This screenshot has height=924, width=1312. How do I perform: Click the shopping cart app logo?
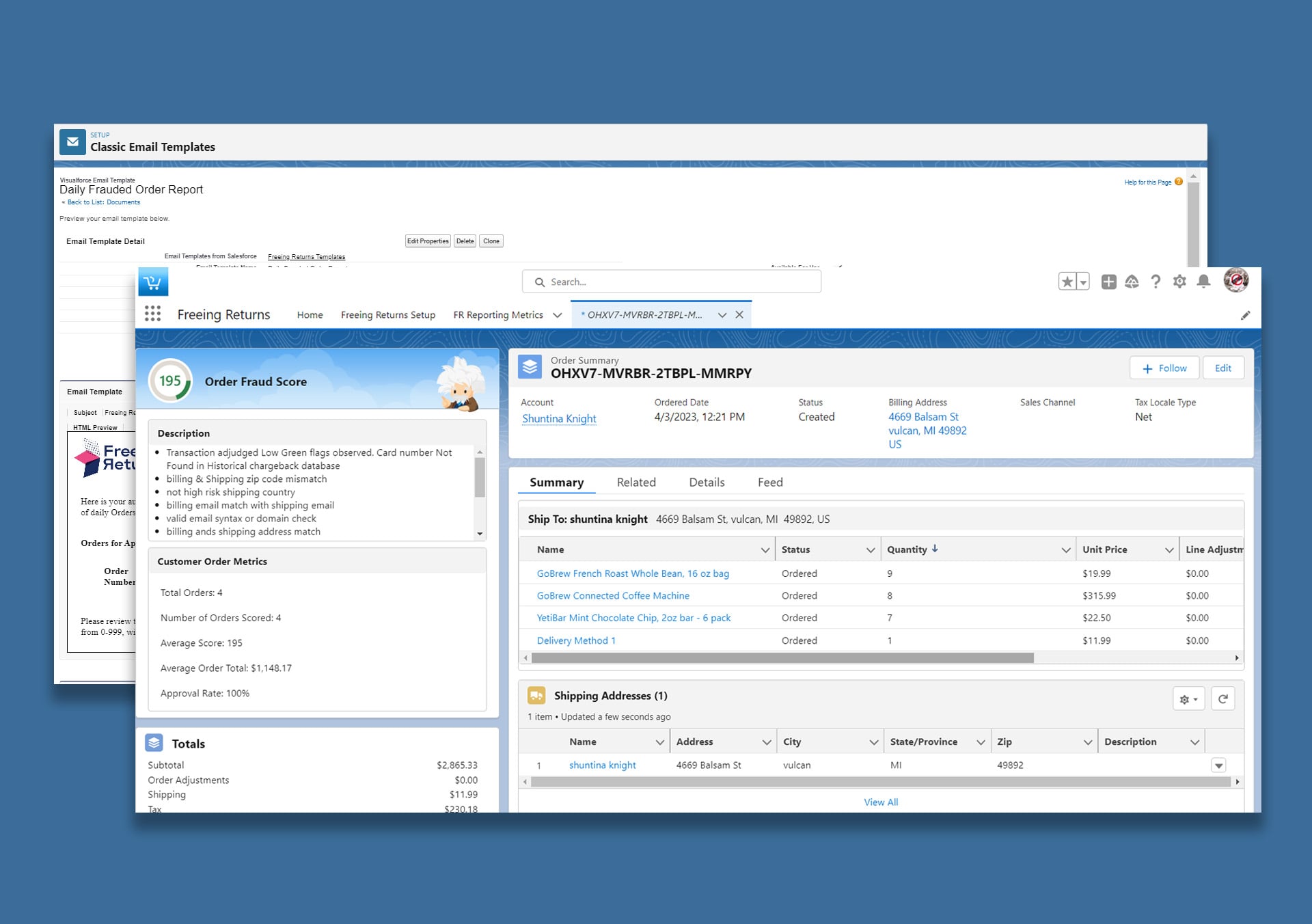(x=153, y=282)
